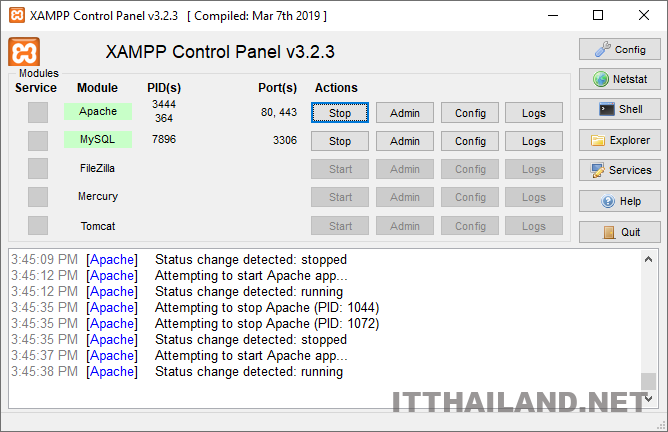
Task: Quit XAMPP with the door icon button
Action: pyautogui.click(x=619, y=232)
